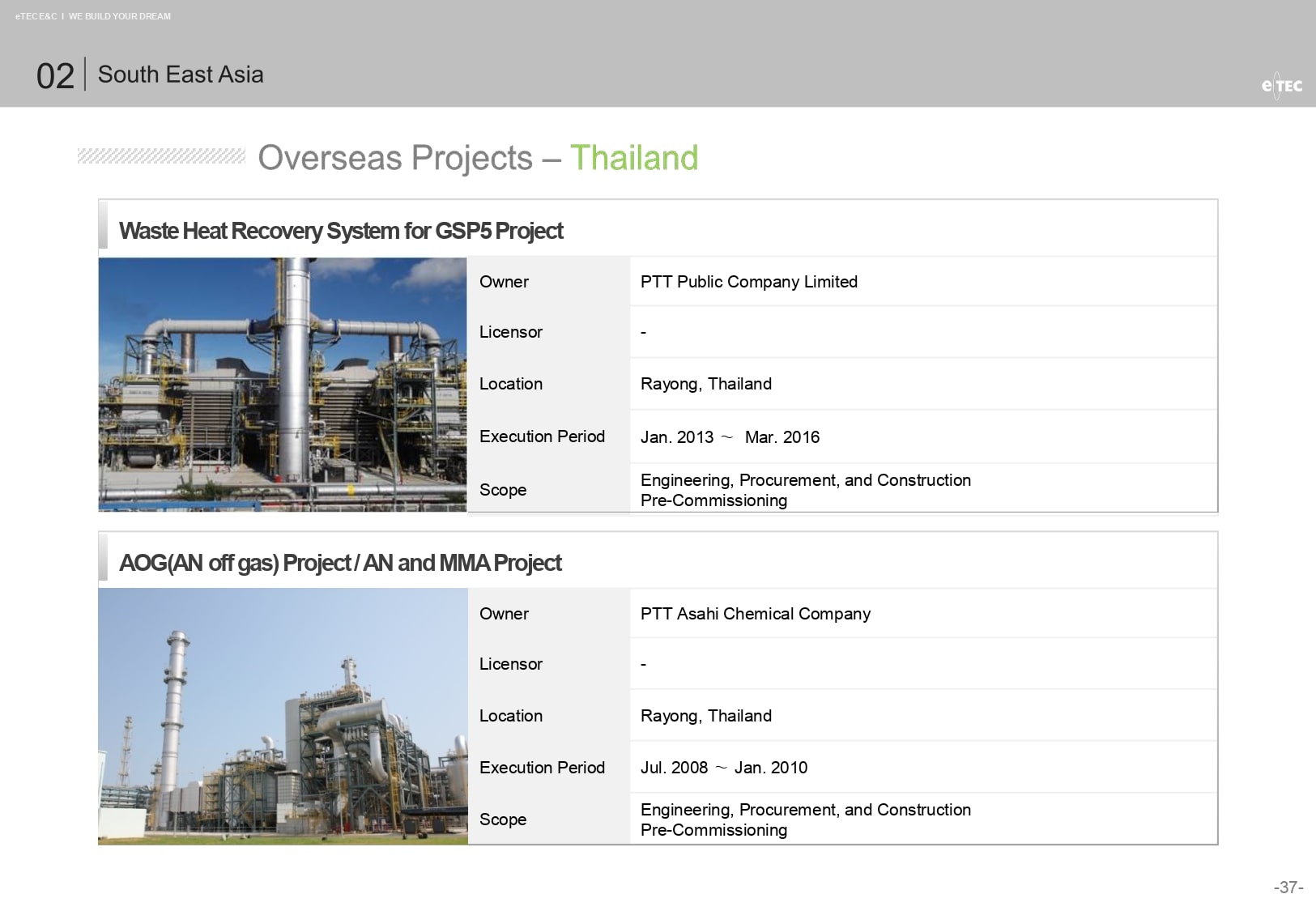Click the 'Owner' label in the AOG table
The height and width of the screenshot is (911, 1316).
(504, 614)
